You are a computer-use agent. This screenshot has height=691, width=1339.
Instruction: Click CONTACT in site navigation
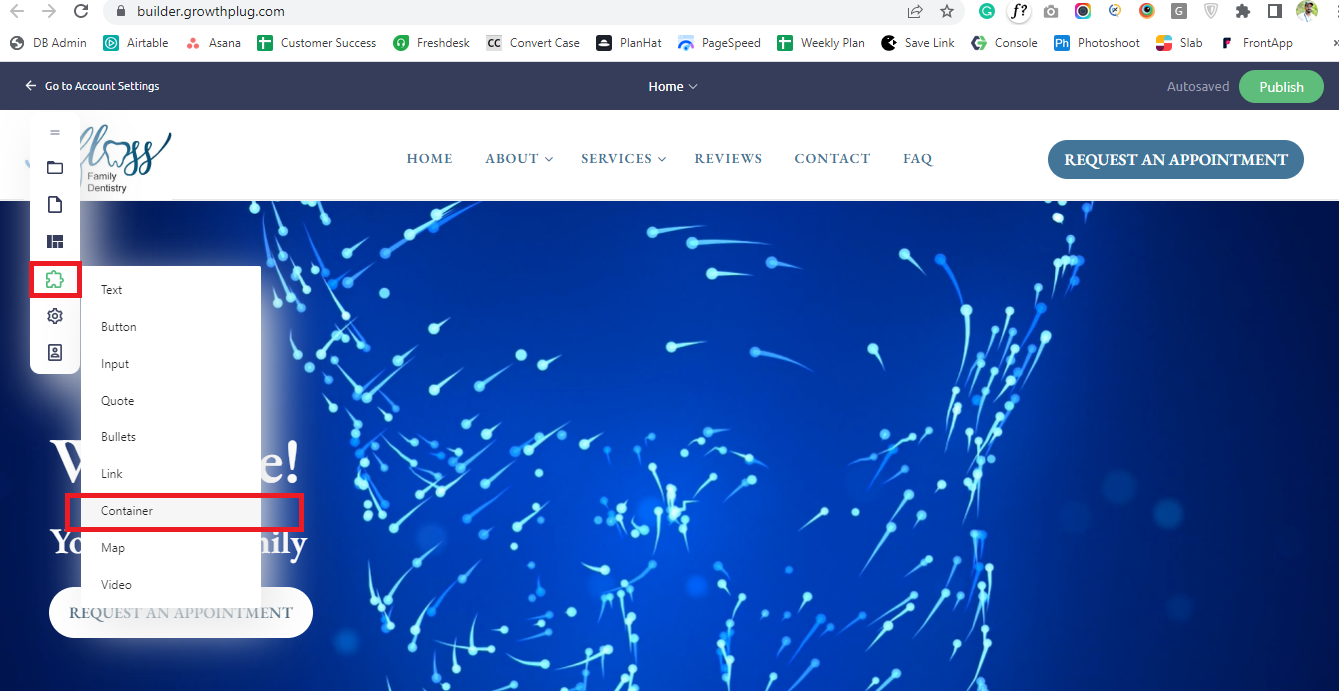(832, 159)
